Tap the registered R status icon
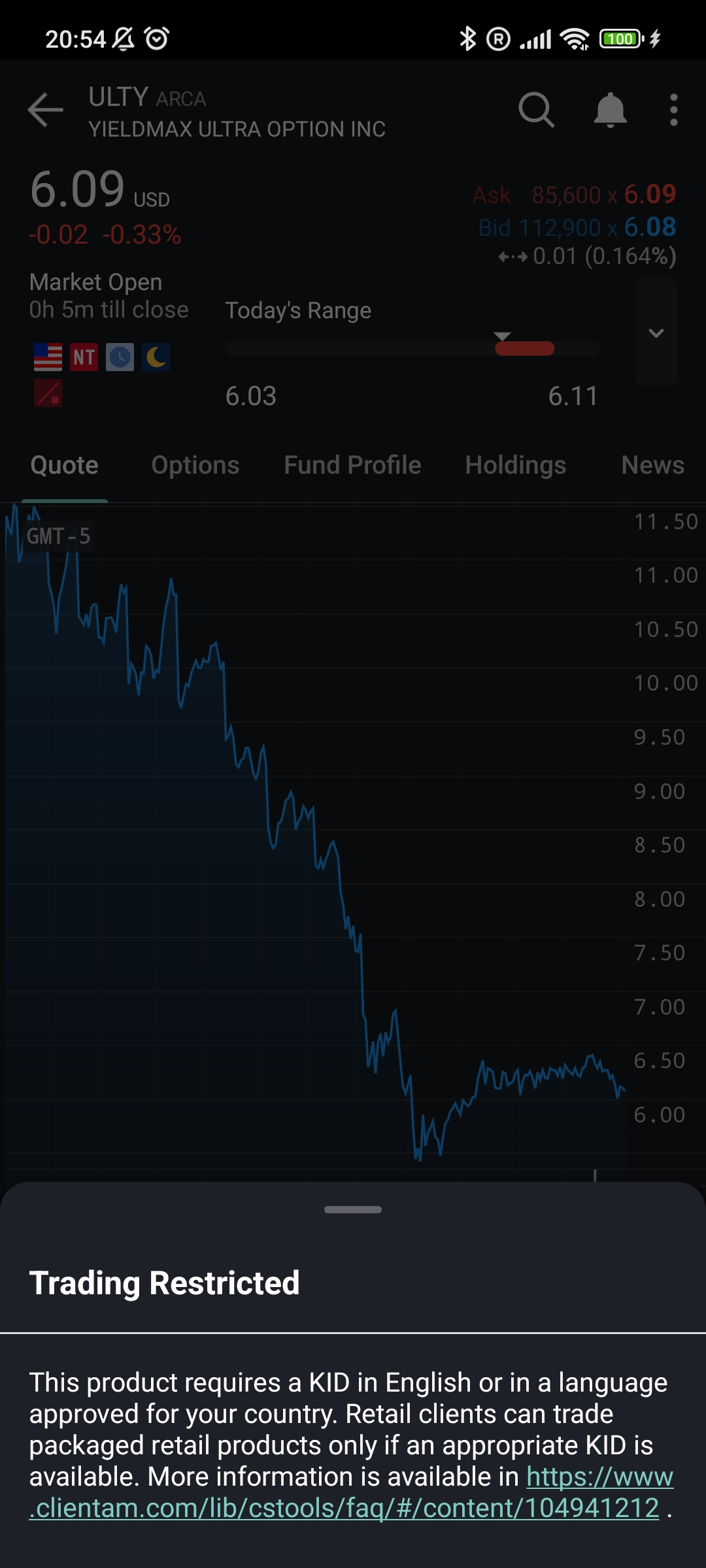 coord(498,39)
